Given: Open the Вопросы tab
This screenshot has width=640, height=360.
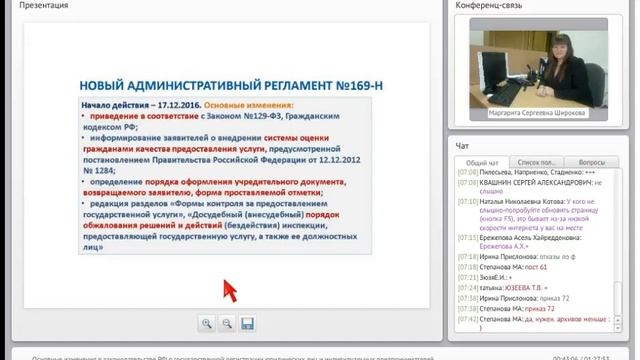Looking at the screenshot, I should pos(592,162).
